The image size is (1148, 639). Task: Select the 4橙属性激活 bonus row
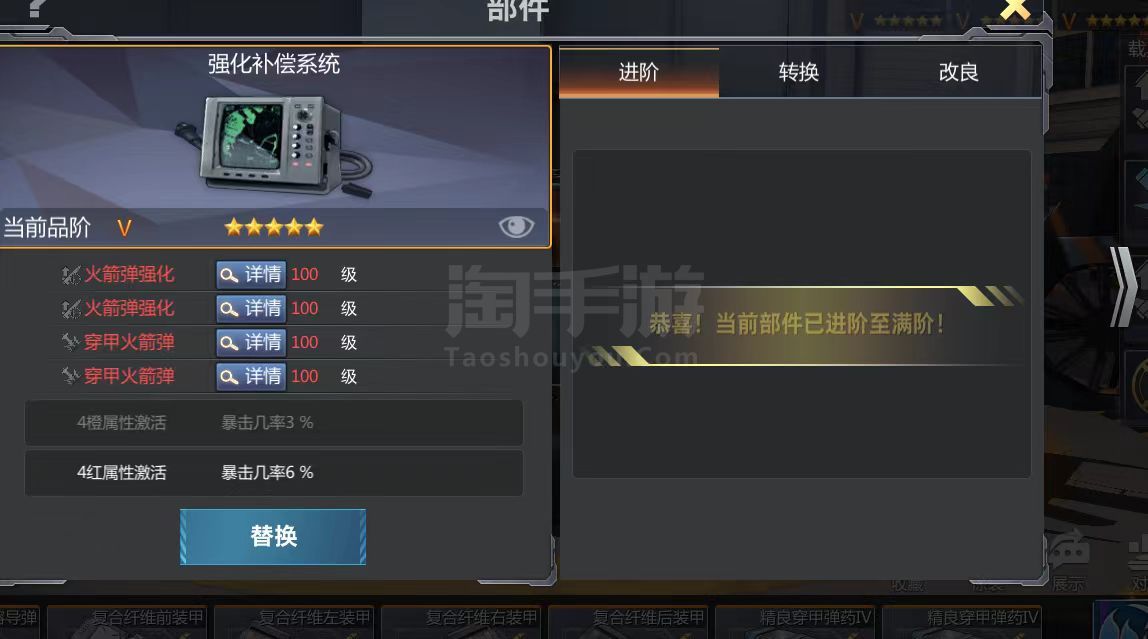click(x=274, y=422)
